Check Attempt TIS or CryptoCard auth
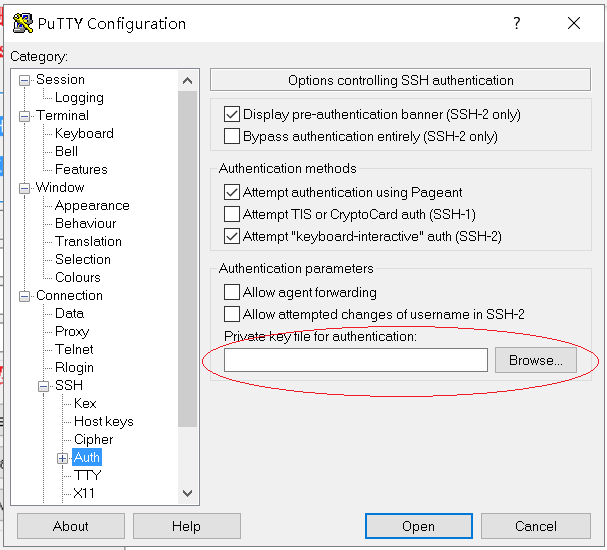Viewport: 607px width, 550px height. click(x=233, y=214)
